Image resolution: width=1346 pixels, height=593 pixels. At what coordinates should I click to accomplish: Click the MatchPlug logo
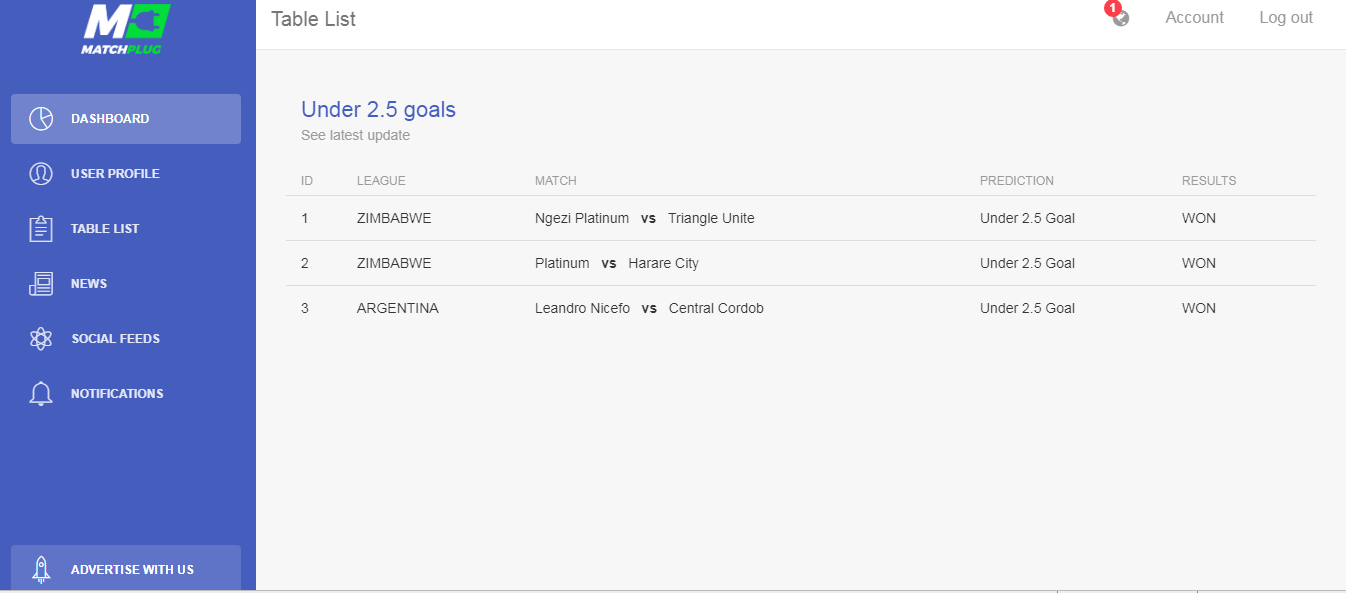tap(126, 29)
